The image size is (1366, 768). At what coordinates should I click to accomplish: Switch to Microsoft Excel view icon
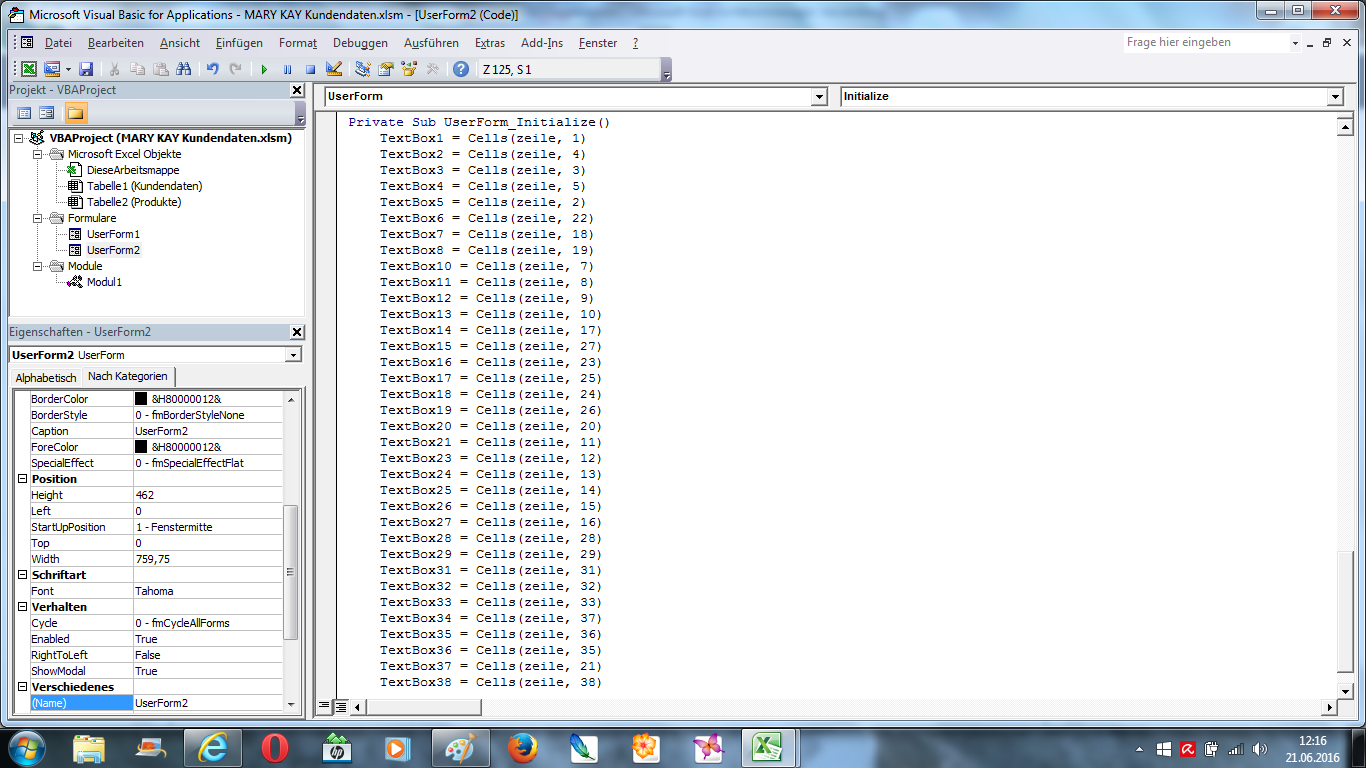tap(29, 69)
